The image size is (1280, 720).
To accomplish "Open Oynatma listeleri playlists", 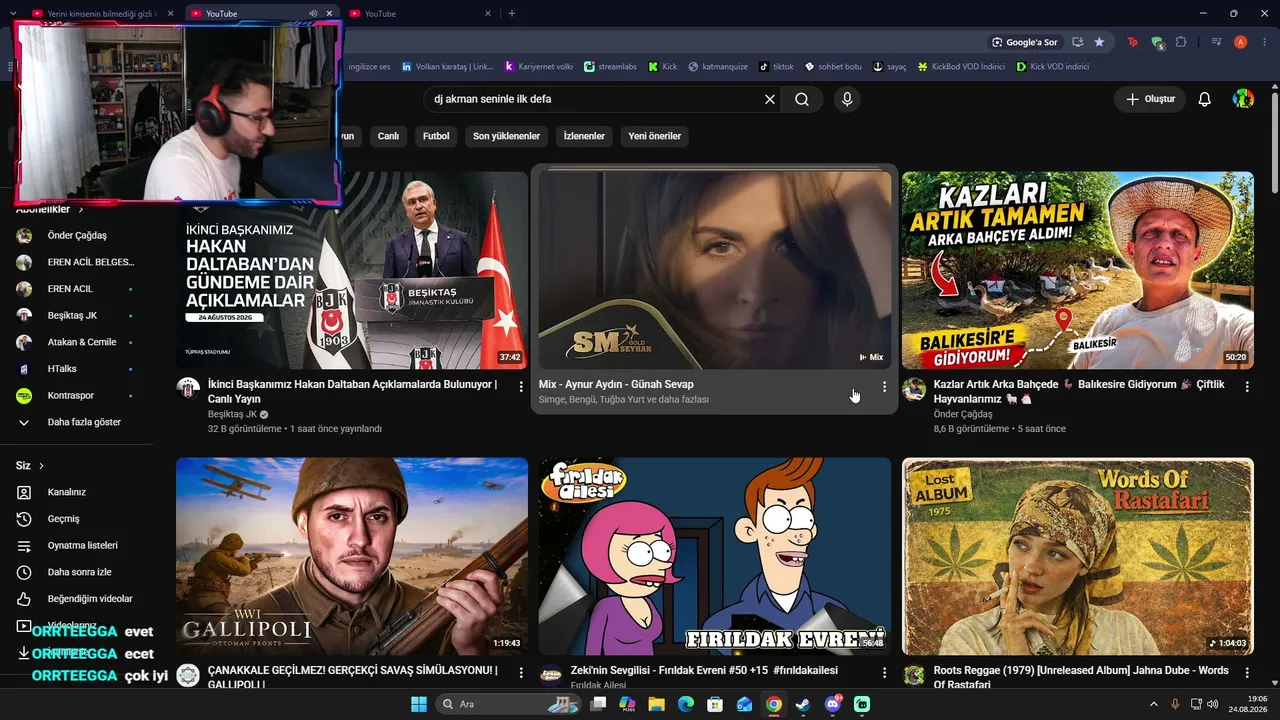I will click(84, 546).
